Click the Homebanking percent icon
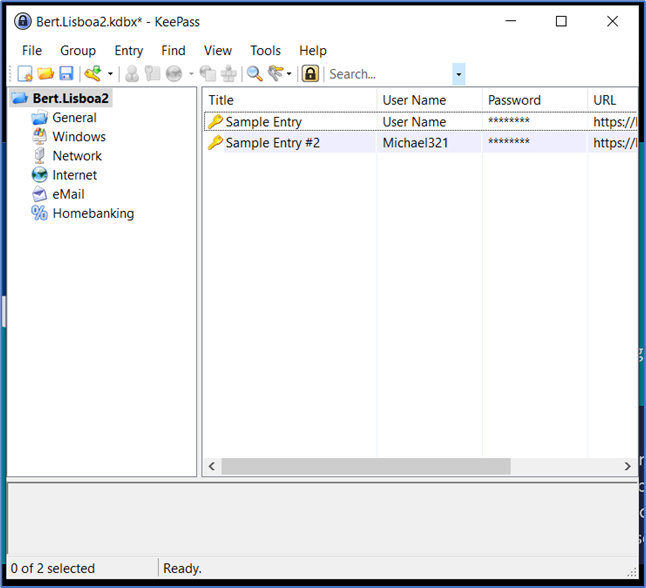 tap(40, 213)
